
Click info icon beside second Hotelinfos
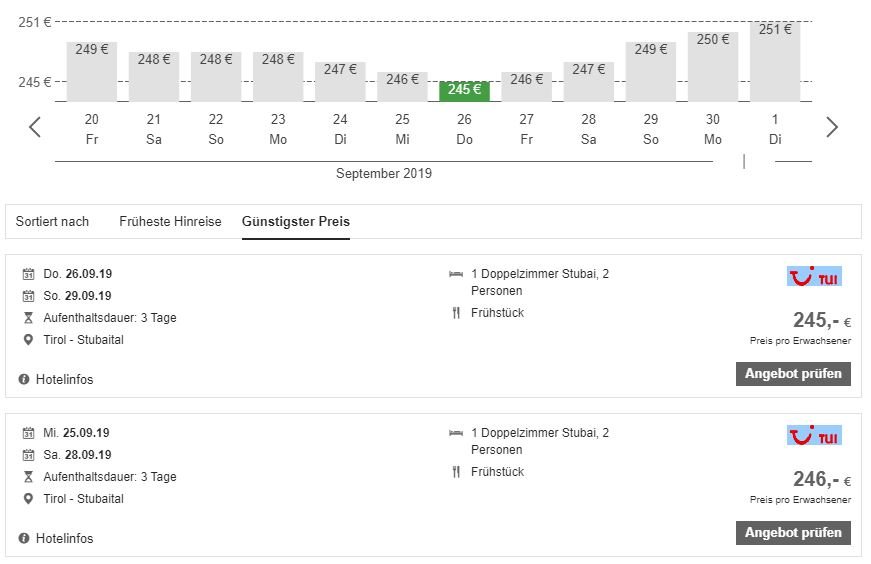point(24,539)
